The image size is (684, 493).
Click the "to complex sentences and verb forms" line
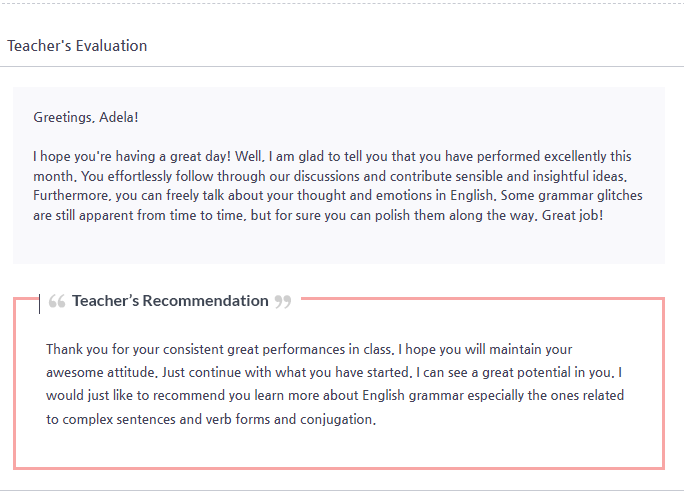point(211,419)
